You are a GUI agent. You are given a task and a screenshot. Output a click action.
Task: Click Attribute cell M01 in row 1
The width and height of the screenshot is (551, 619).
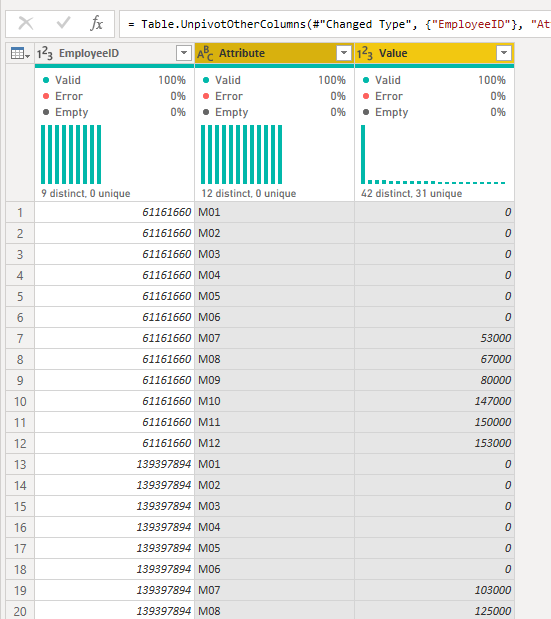[x=274, y=212]
